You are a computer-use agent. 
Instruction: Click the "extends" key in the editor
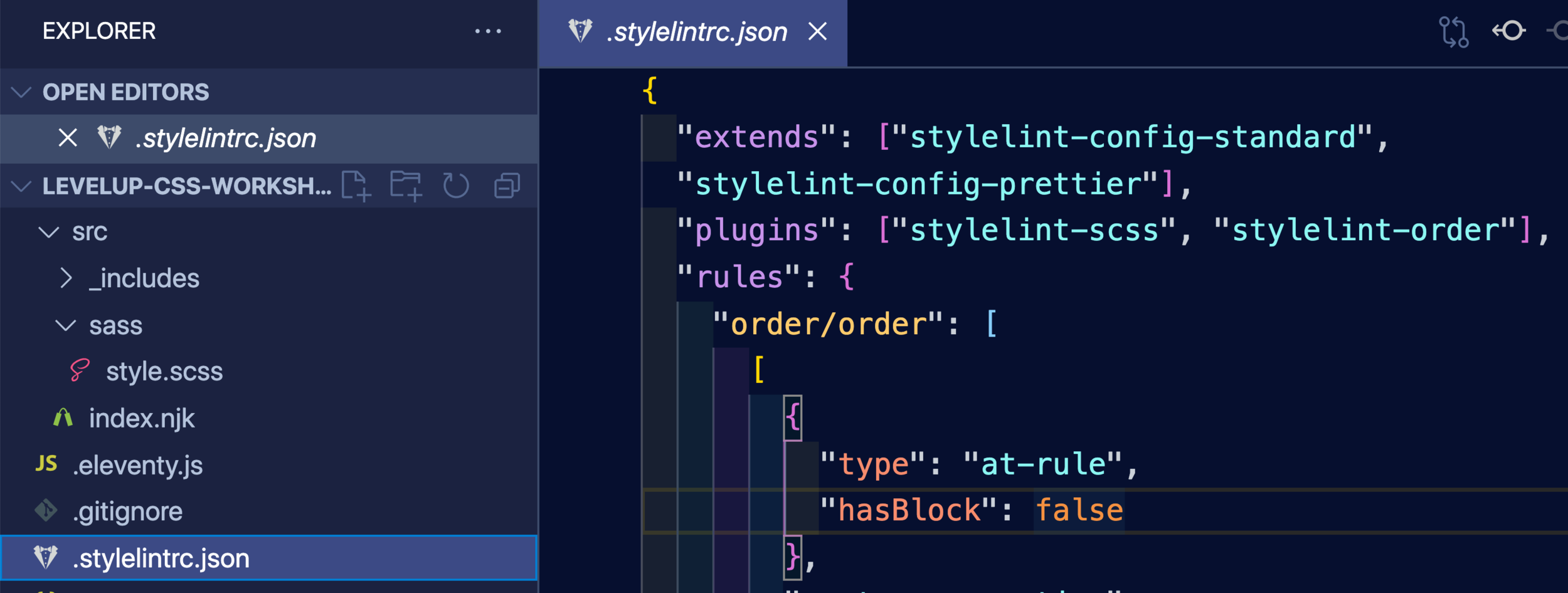[x=757, y=137]
